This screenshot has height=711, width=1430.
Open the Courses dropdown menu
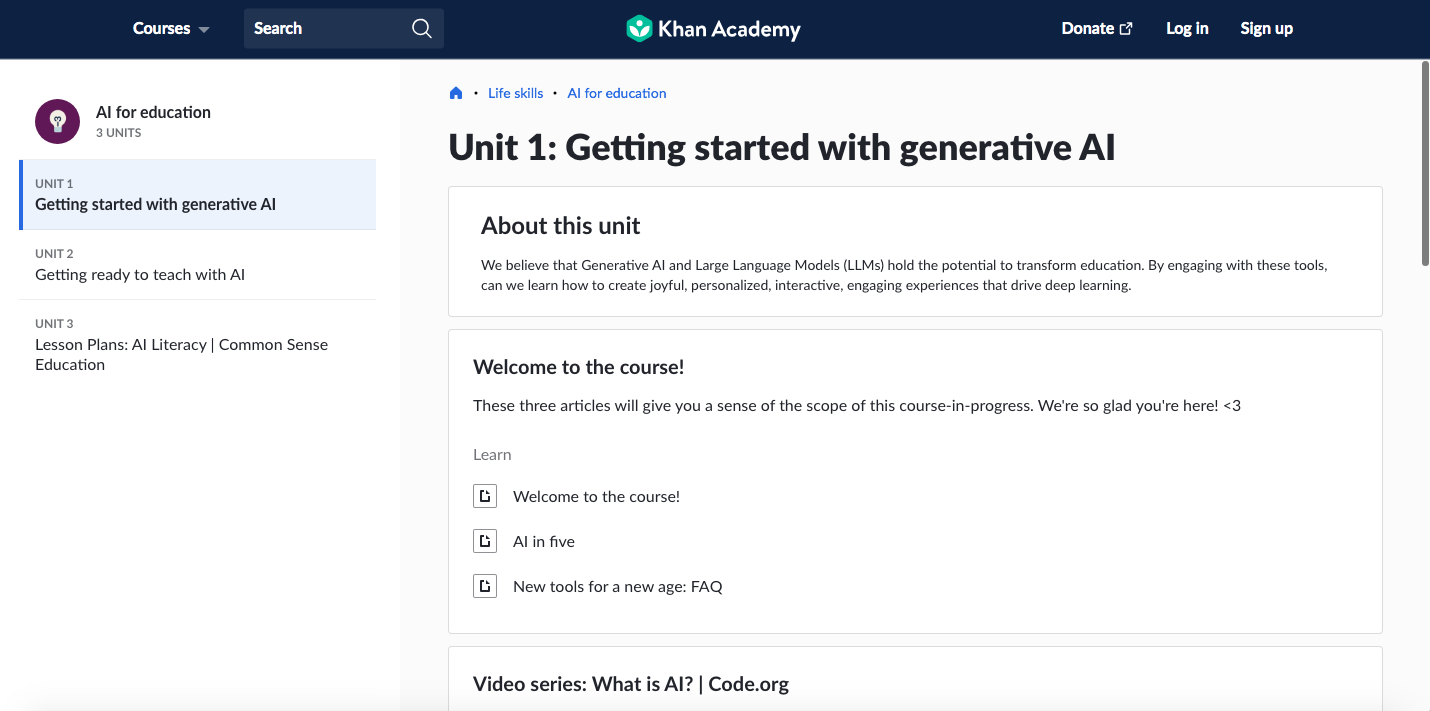coord(171,29)
